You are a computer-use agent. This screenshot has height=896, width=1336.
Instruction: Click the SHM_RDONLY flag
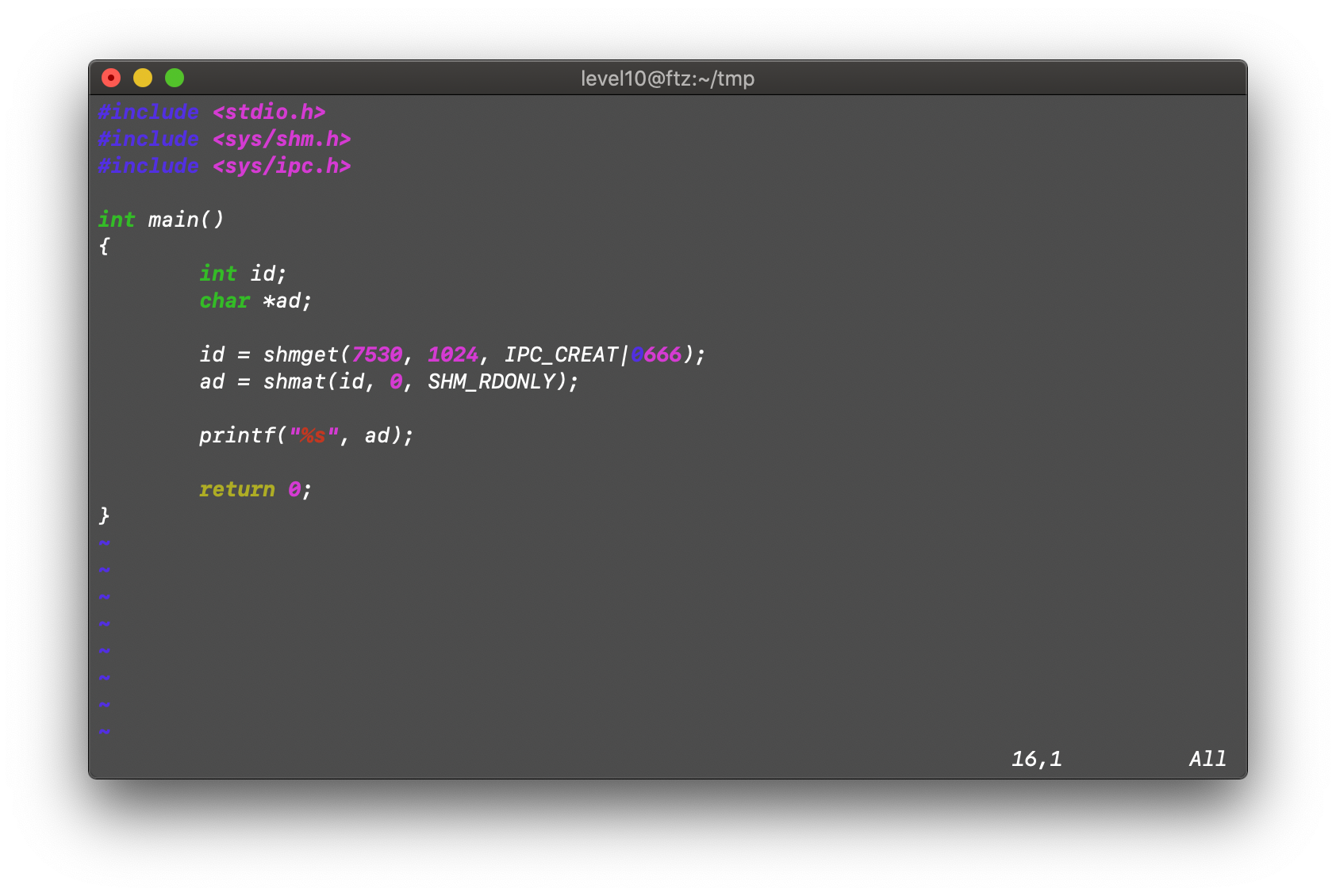tap(491, 381)
